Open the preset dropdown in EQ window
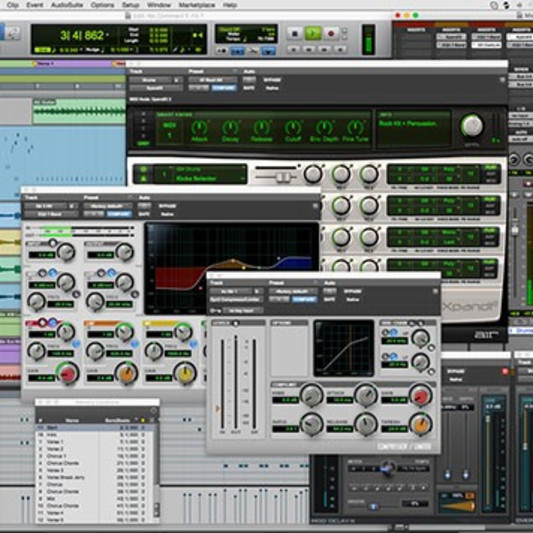Image resolution: width=533 pixels, height=533 pixels. [108, 206]
